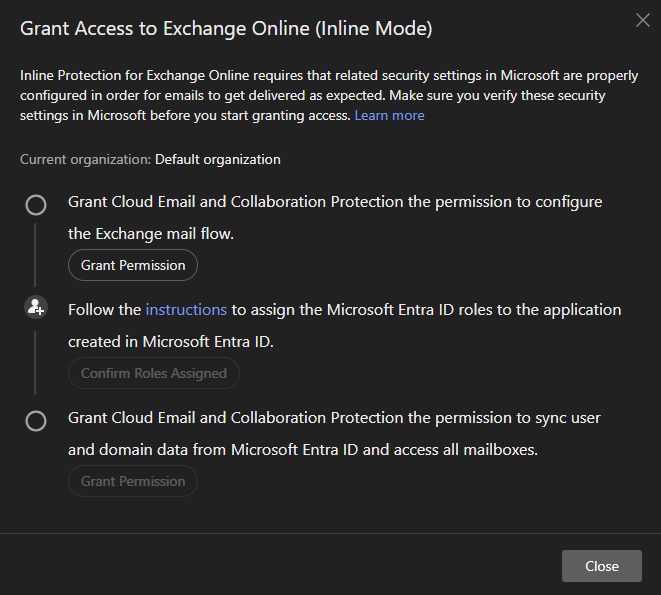
Task: Click the first step's circle status indicator
Action: point(36,205)
